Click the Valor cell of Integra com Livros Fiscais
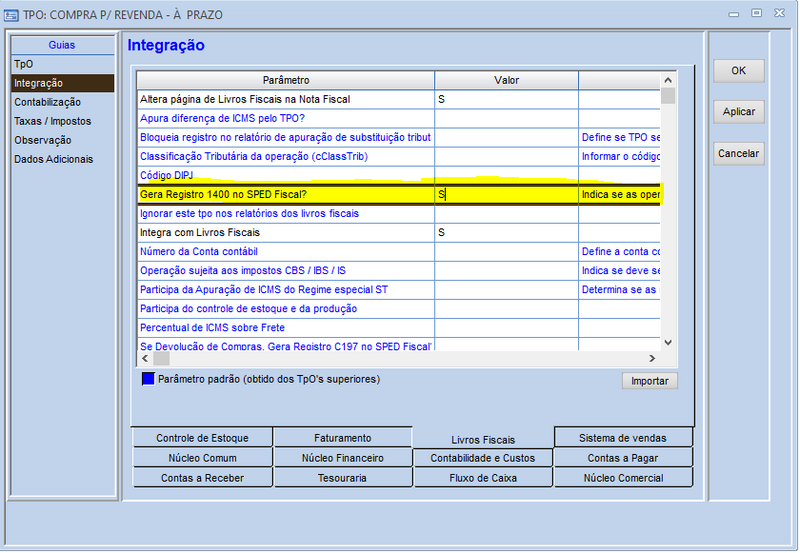This screenshot has height=553, width=800. [x=505, y=233]
